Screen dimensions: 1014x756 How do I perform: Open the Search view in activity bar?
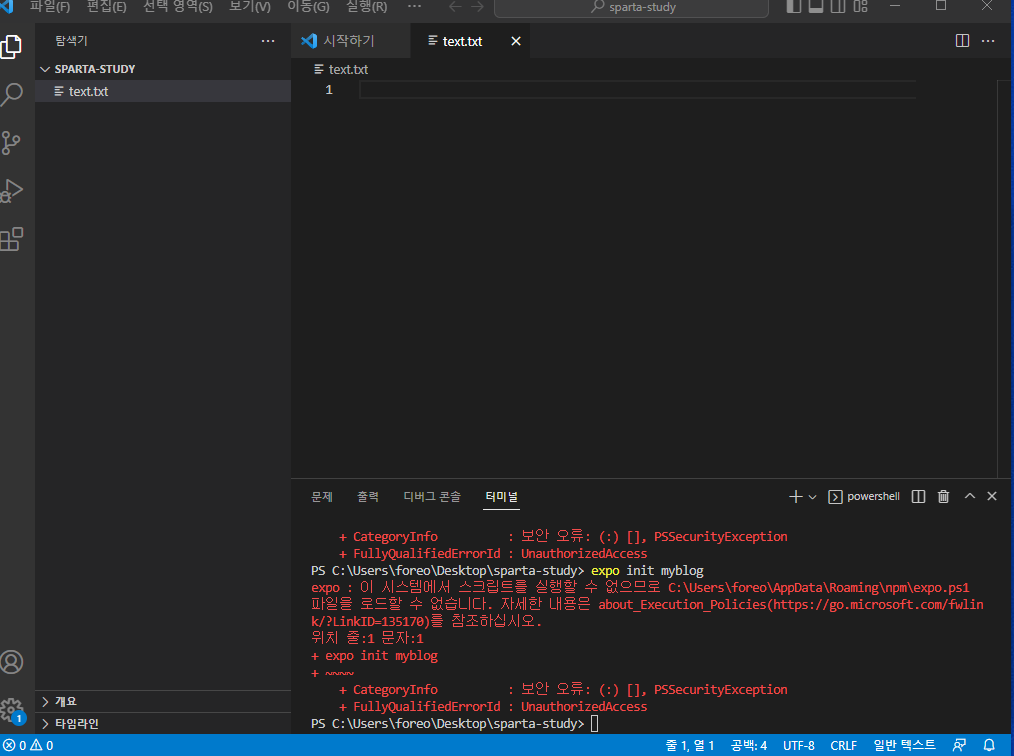click(x=12, y=94)
